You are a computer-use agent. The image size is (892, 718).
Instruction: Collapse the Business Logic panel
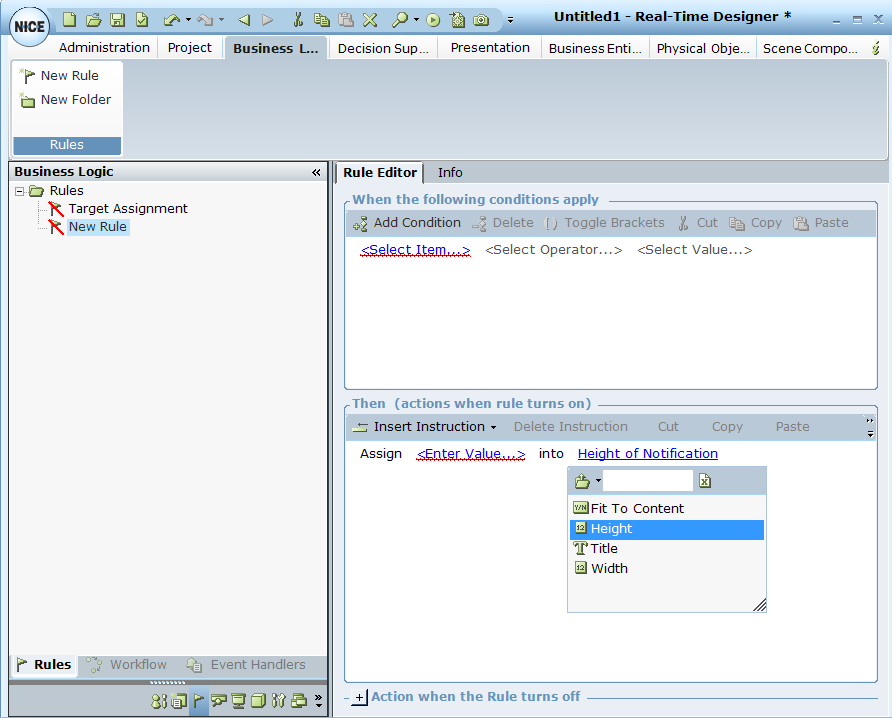pos(317,172)
